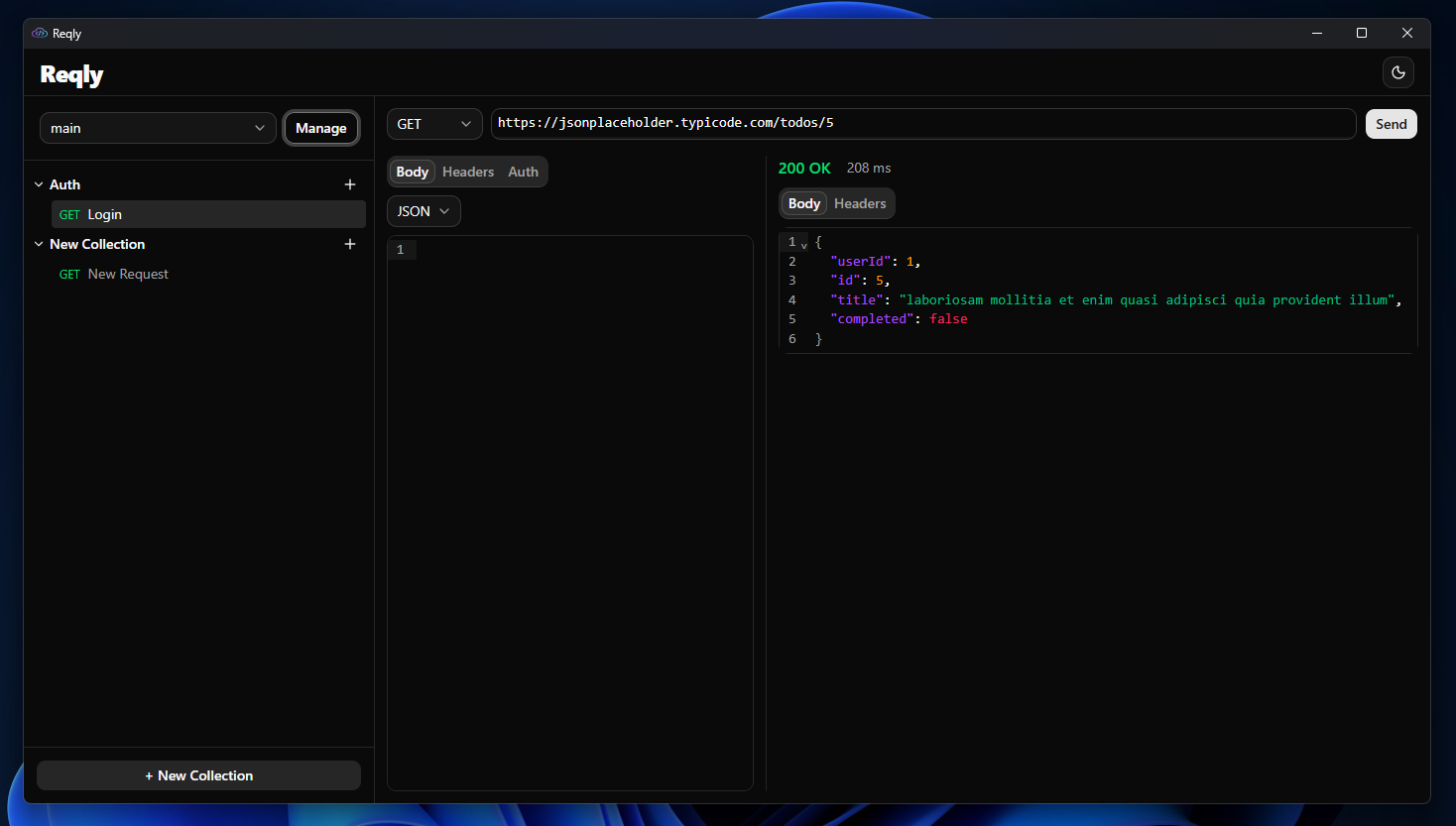
Task: Click the Auth collection name
Action: [65, 184]
